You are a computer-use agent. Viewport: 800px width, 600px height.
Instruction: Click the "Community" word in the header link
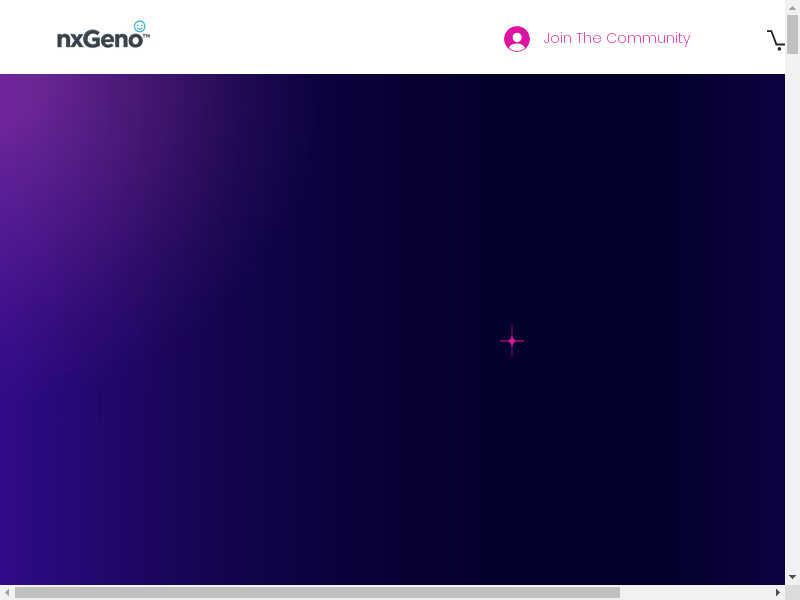click(648, 38)
